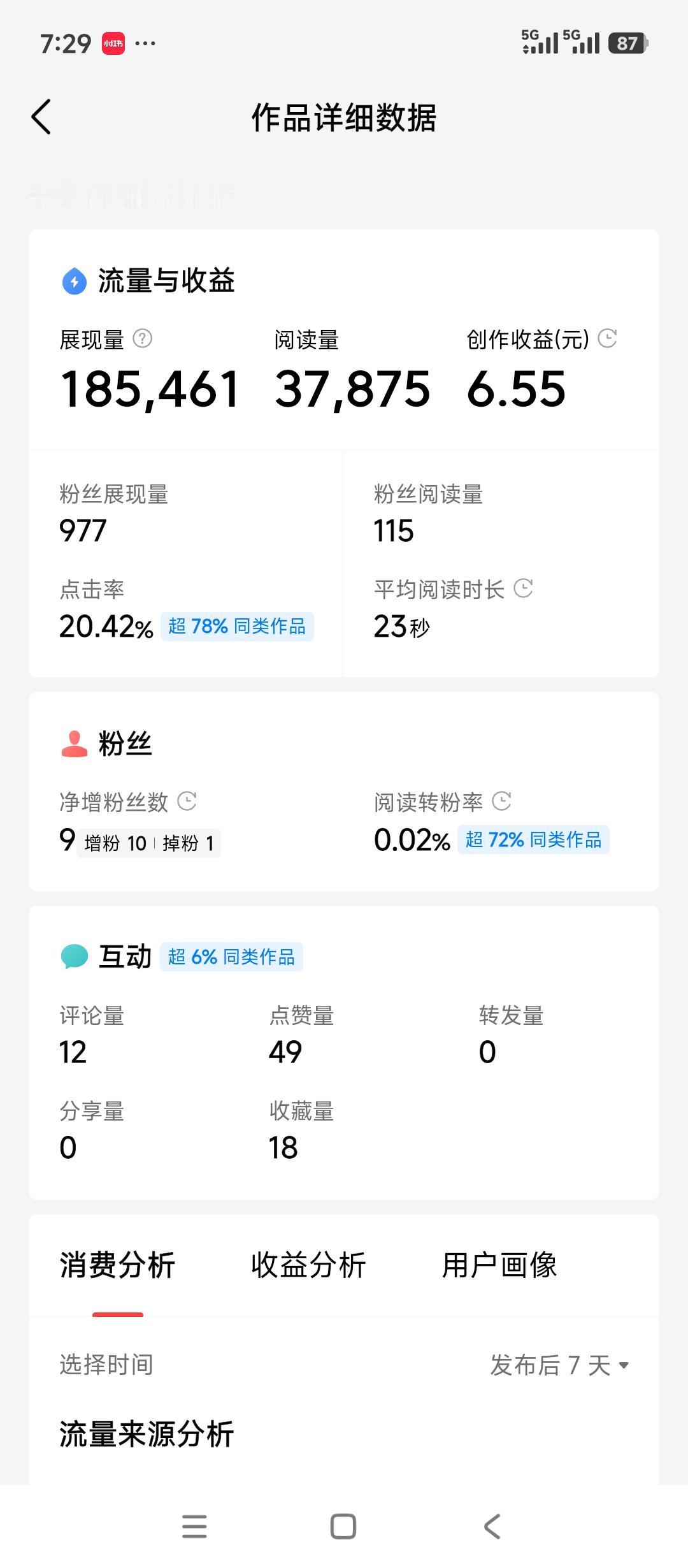This screenshot has height=1568, width=688.
Task: Tap the 超 78% 同类作品 badge
Action: coord(237,627)
